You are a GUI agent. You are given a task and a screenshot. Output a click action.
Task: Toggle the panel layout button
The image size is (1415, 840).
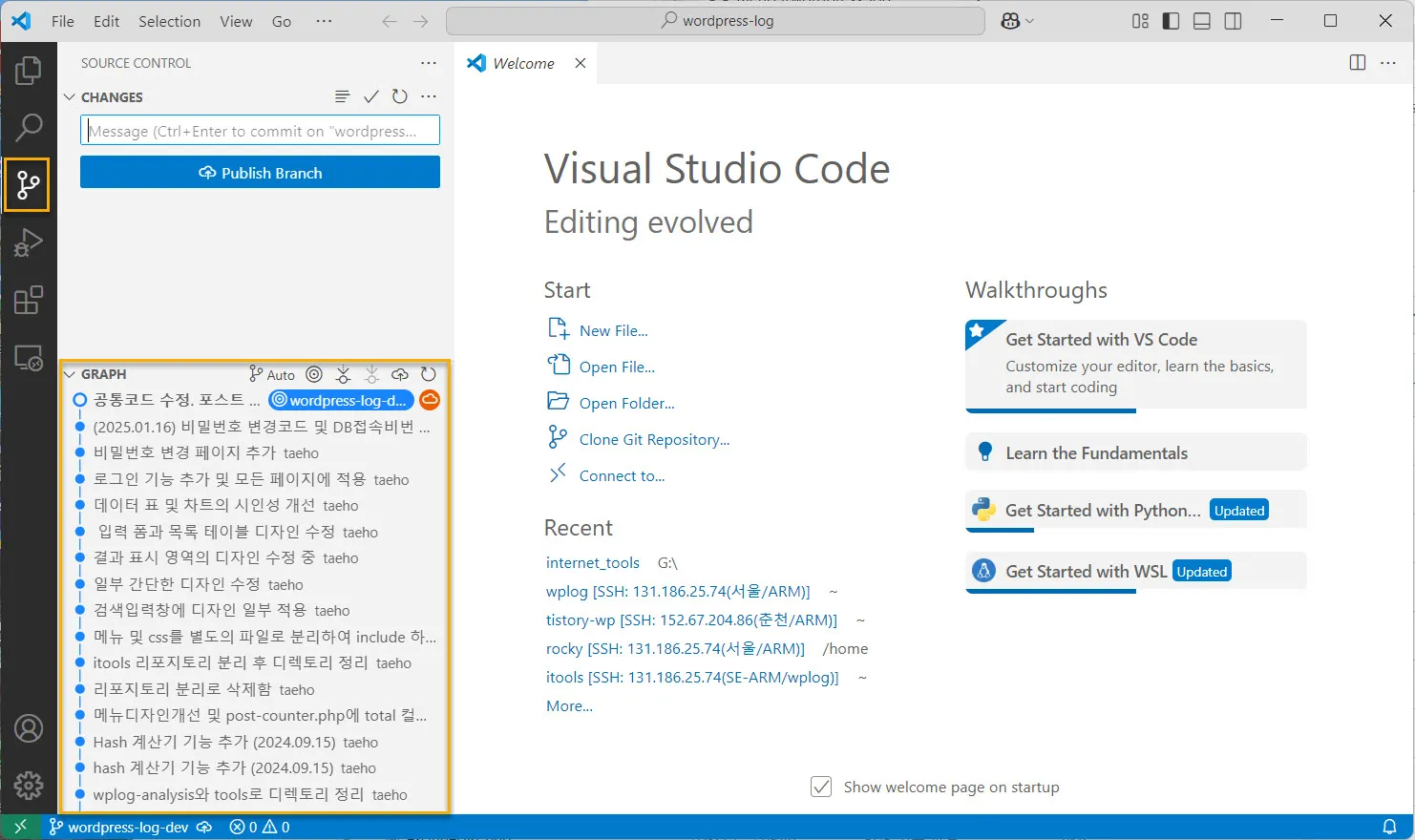[x=1202, y=21]
